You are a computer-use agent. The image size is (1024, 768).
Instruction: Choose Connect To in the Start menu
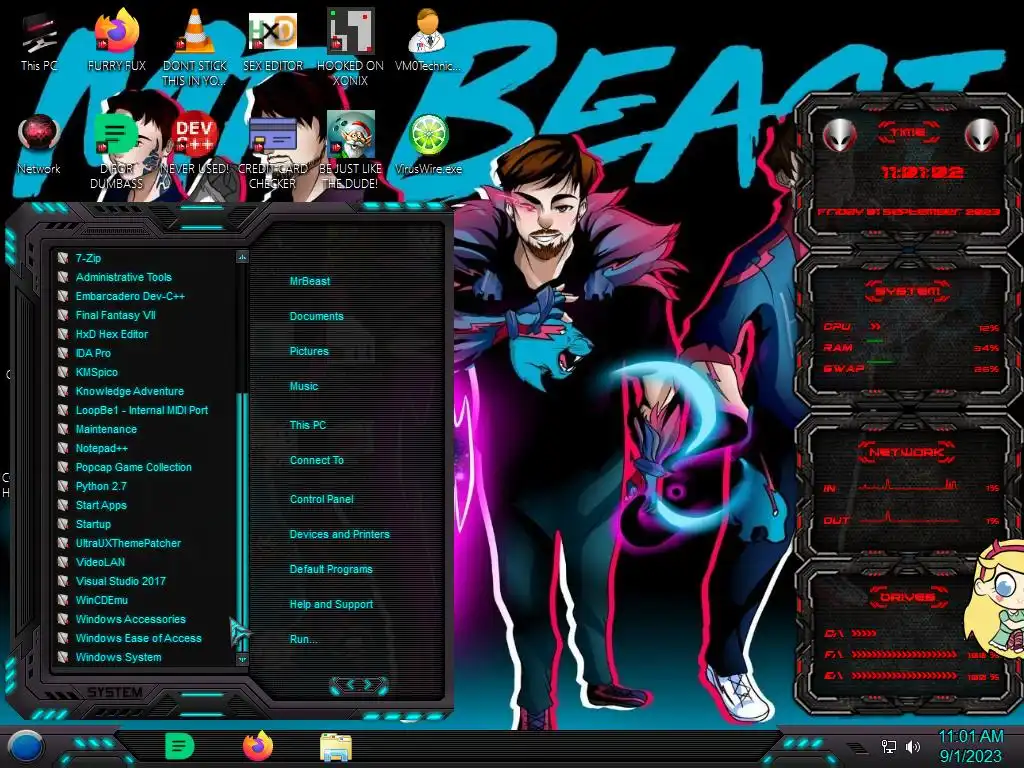tap(316, 460)
